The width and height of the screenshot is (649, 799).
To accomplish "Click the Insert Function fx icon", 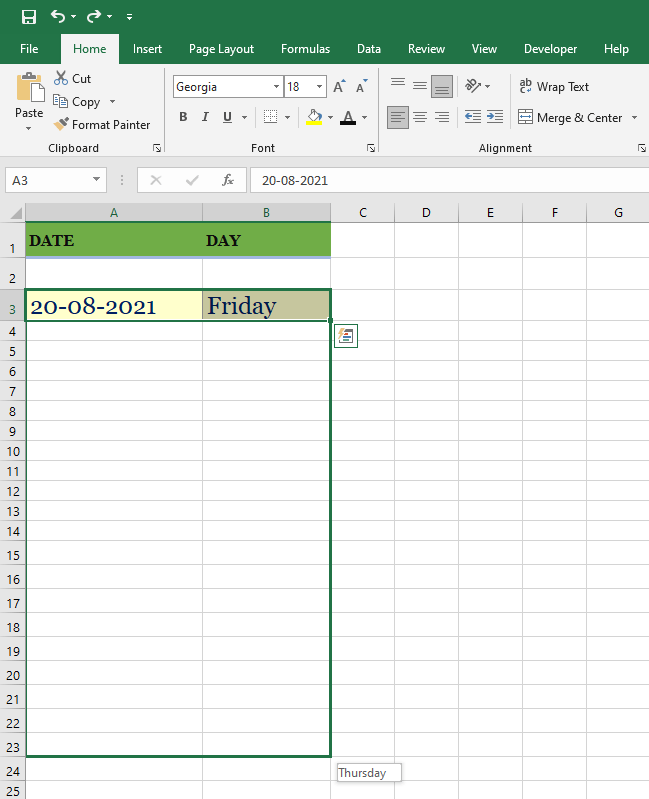I will pos(228,180).
